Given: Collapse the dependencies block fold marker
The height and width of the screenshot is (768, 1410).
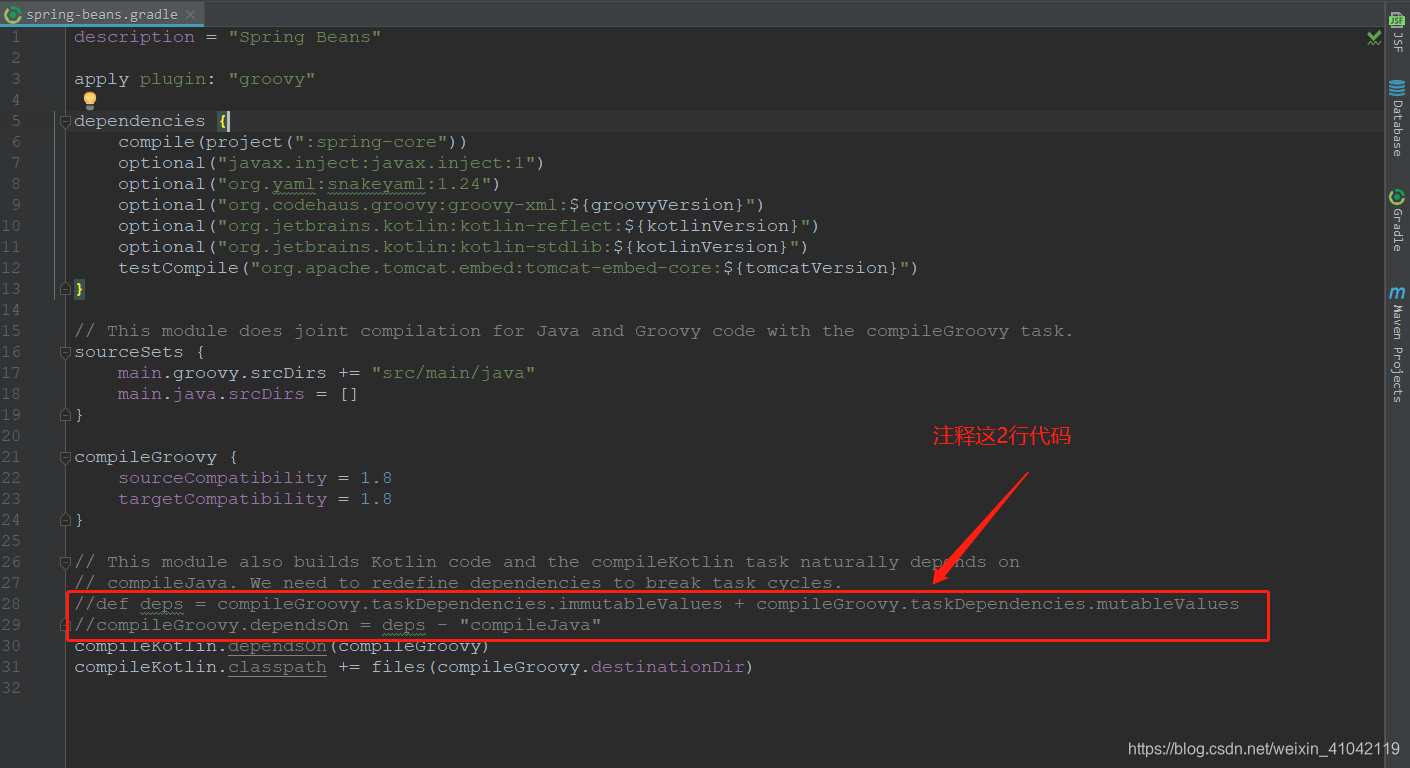Looking at the screenshot, I should coord(65,121).
